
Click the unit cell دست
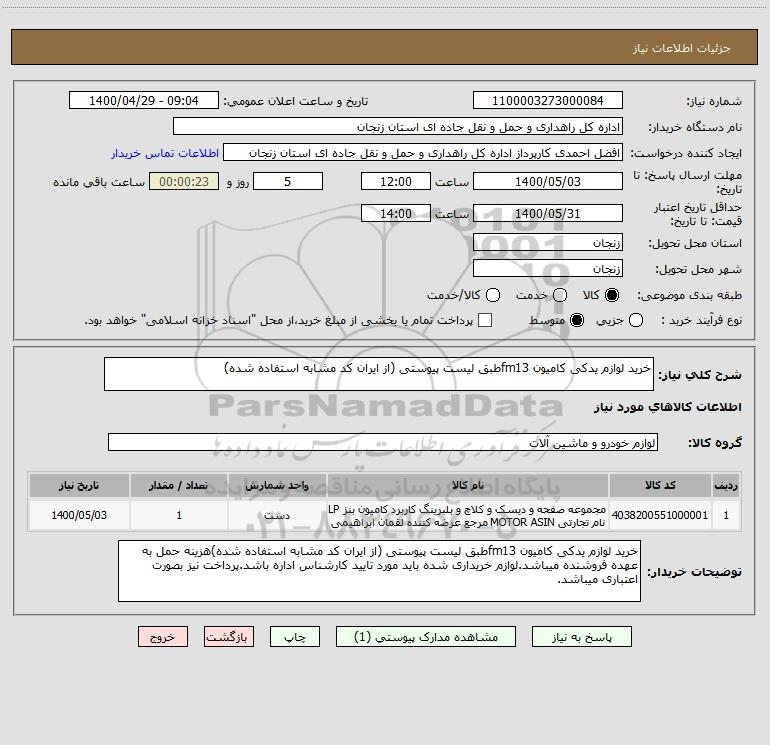pos(277,515)
